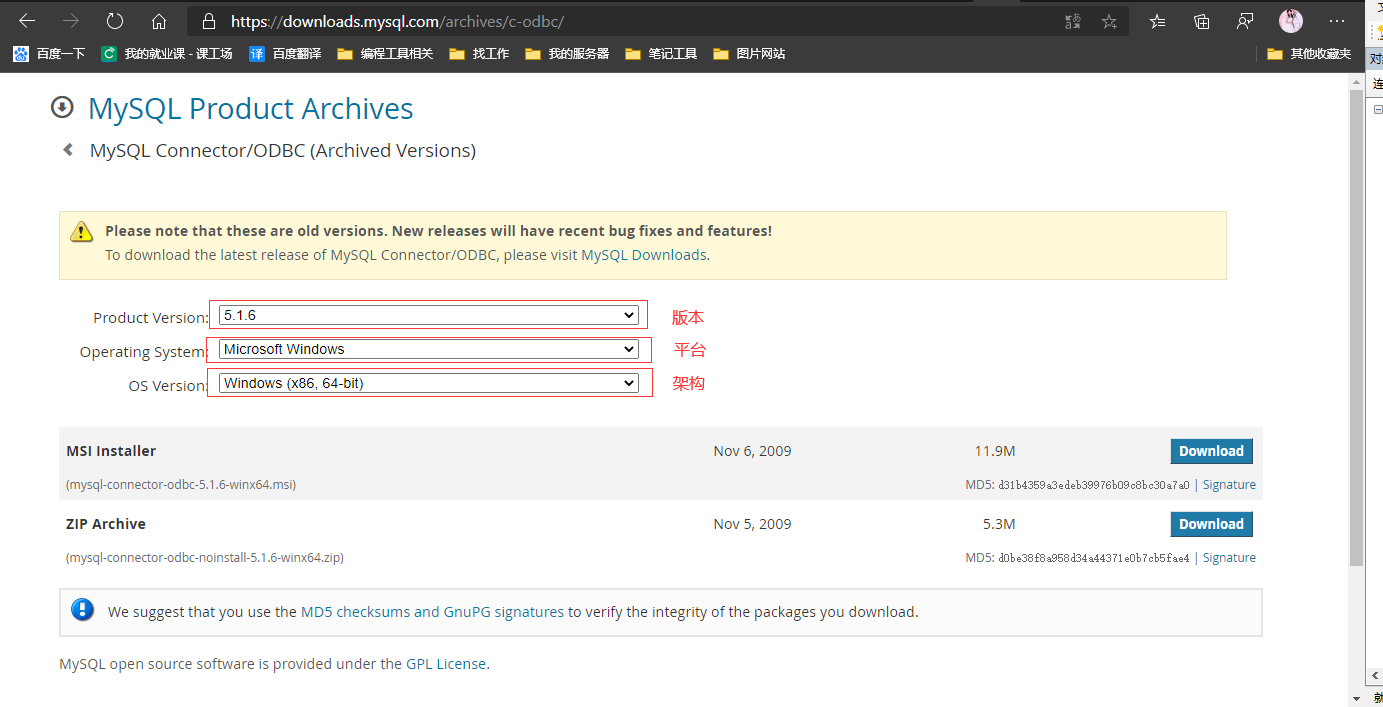Click the MSI Installer MD5 hash
Viewport: 1383px width, 707px height.
click(x=1094, y=484)
